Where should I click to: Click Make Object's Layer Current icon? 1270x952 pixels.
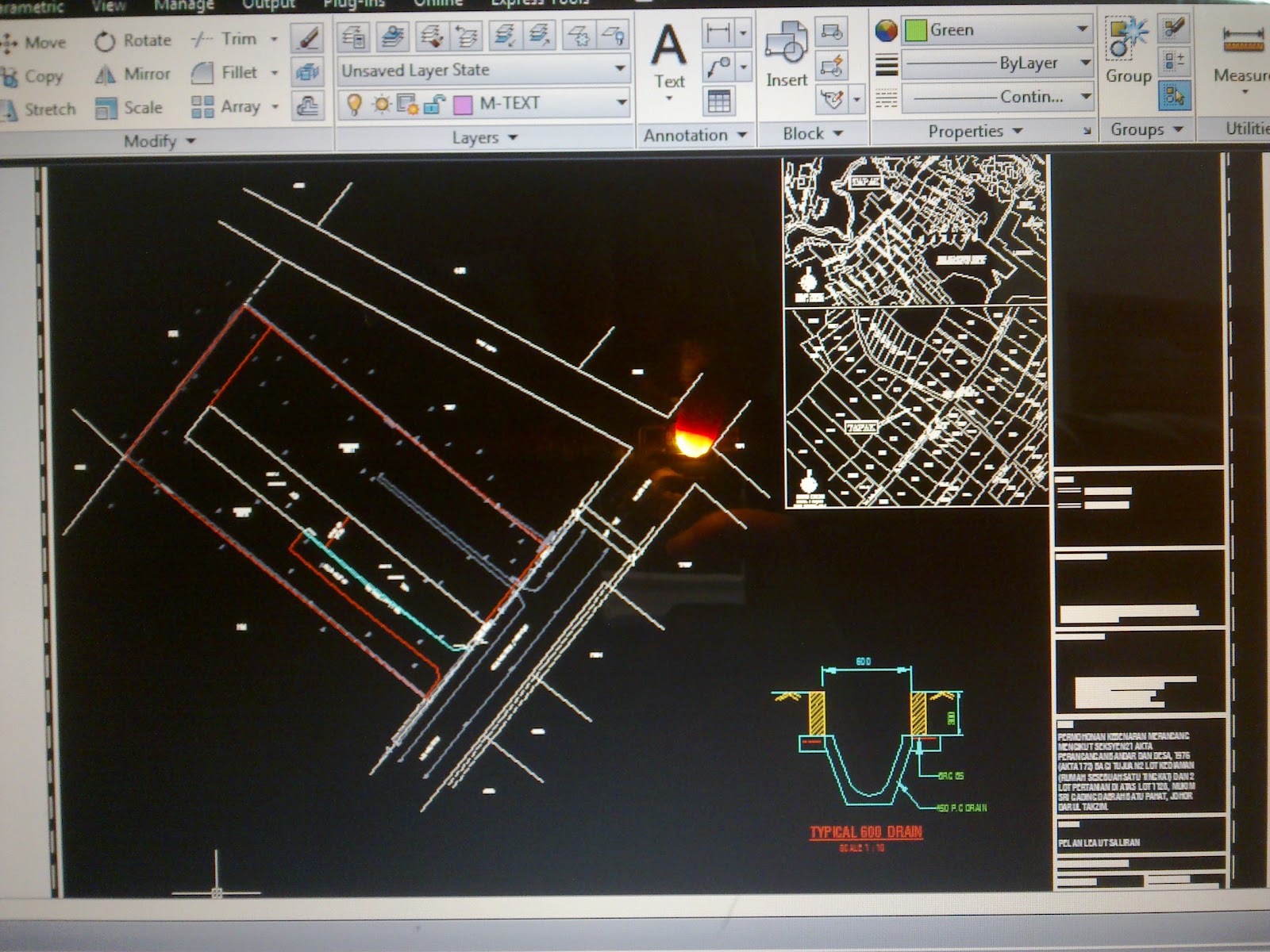coord(391,36)
